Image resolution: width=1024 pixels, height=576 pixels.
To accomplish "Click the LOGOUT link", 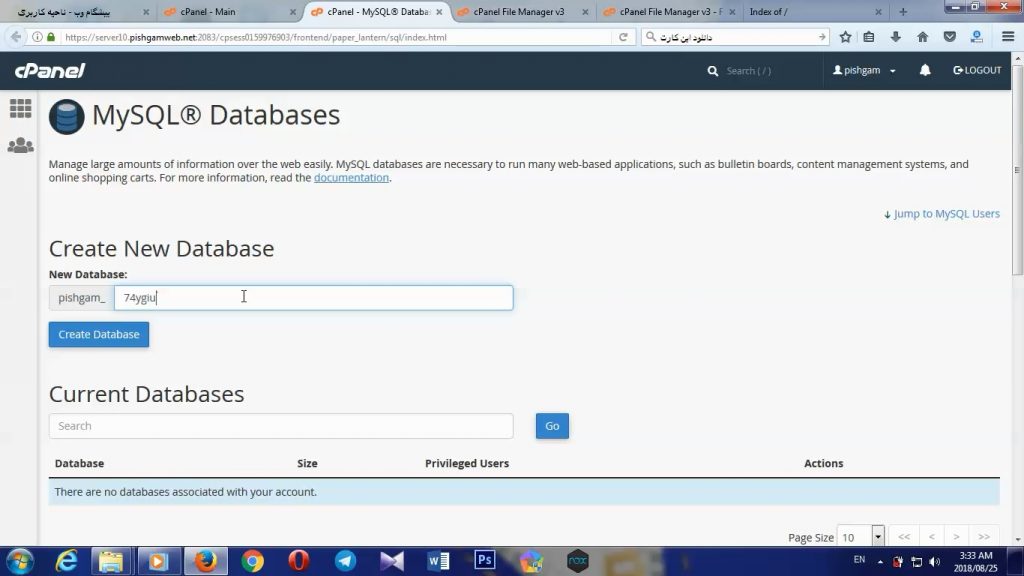I will coord(977,71).
